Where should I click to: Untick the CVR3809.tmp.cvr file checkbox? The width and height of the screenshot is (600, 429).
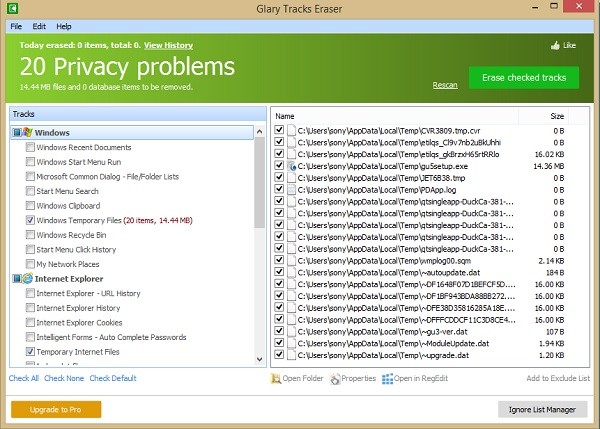[279, 130]
